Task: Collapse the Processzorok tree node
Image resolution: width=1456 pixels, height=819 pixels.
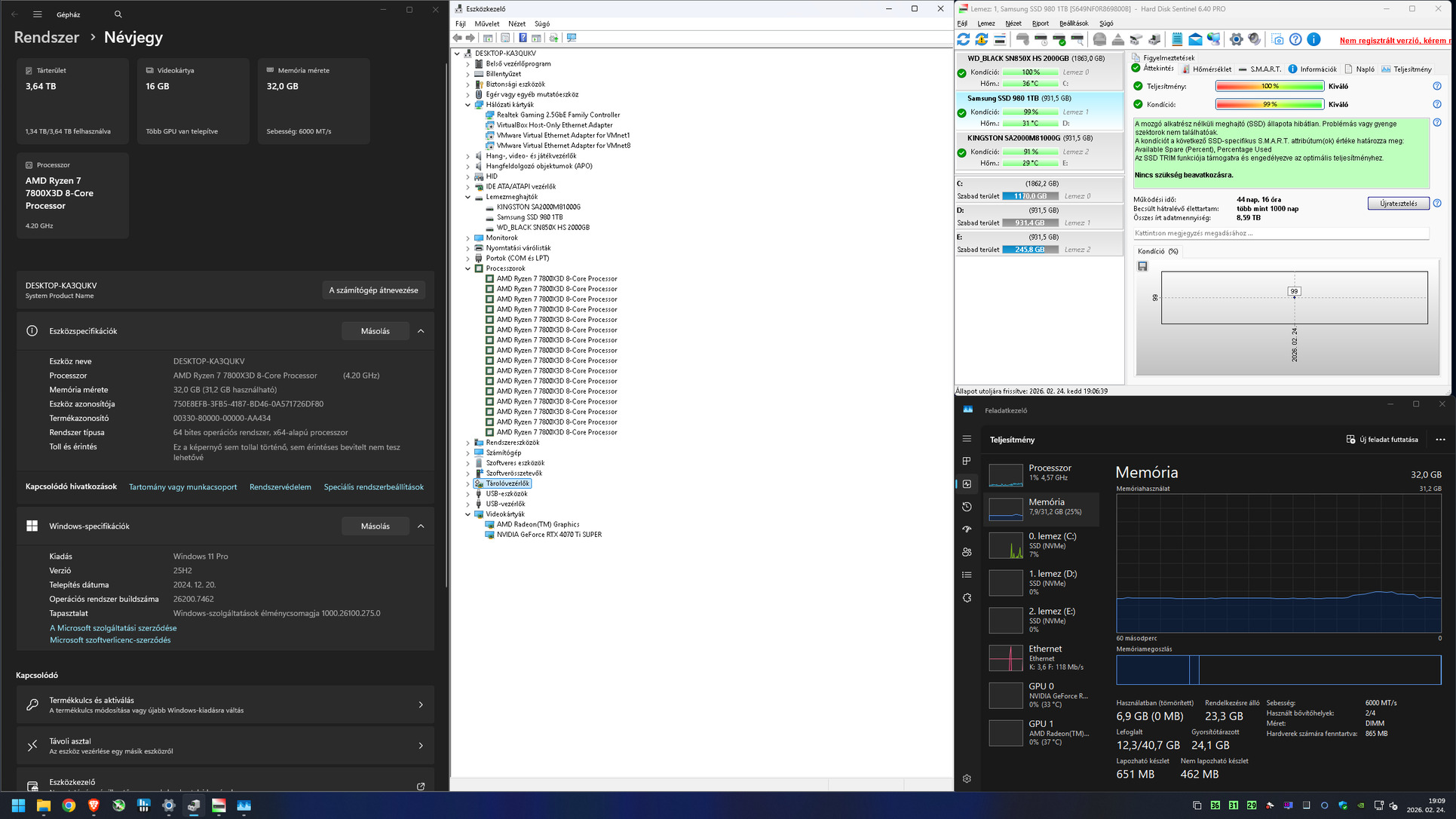Action: (x=467, y=268)
